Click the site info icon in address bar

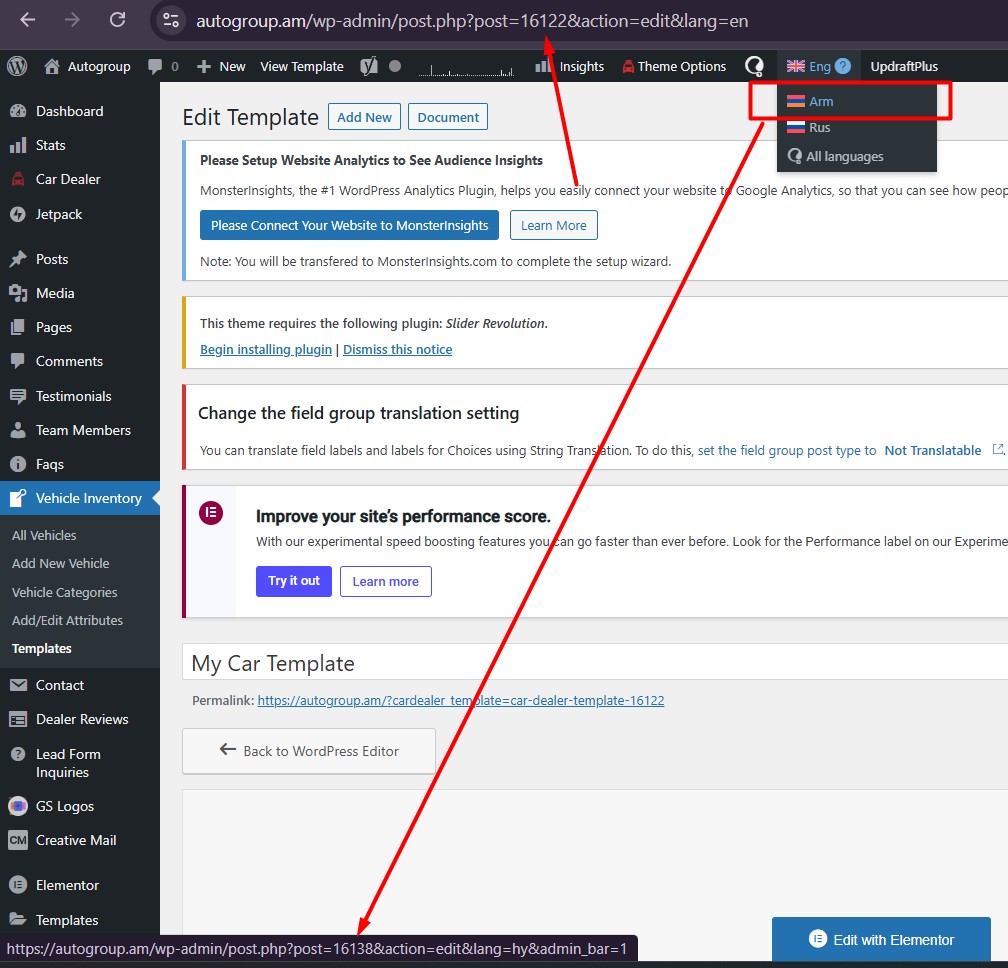click(x=171, y=20)
